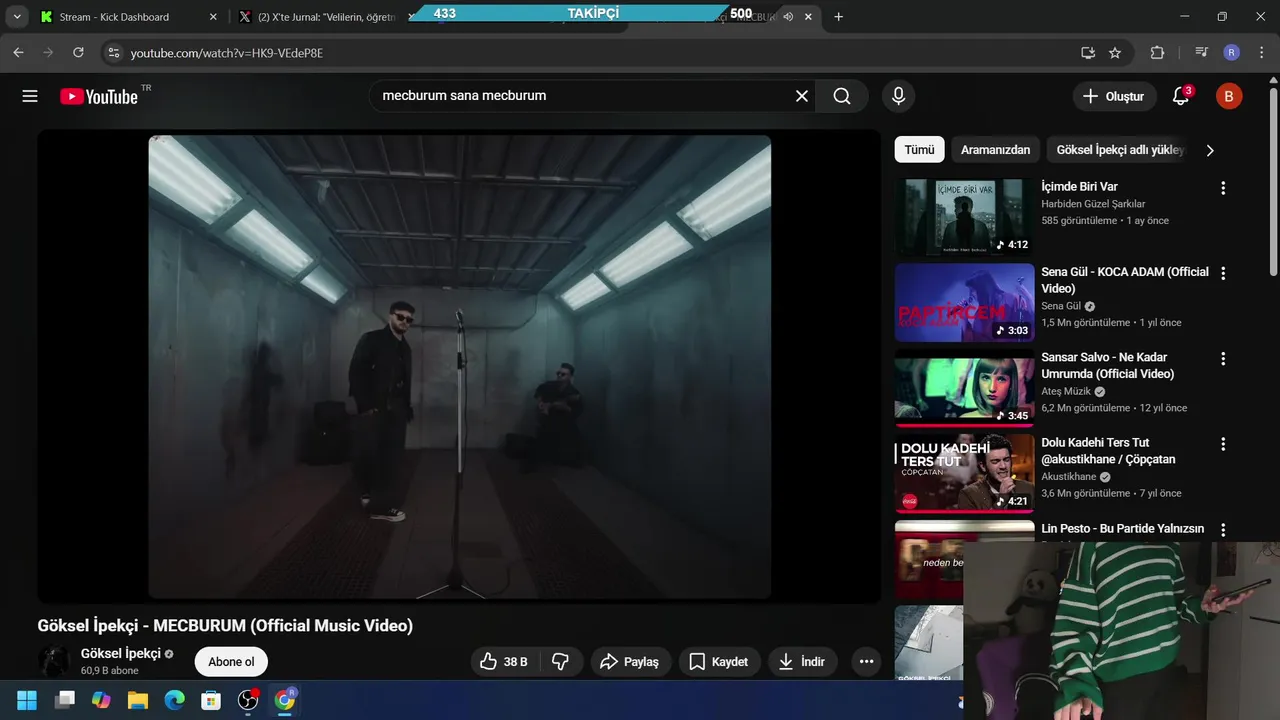Open Ateş Müzik channel name
Viewport: 1280px width, 720px height.
pos(1065,392)
